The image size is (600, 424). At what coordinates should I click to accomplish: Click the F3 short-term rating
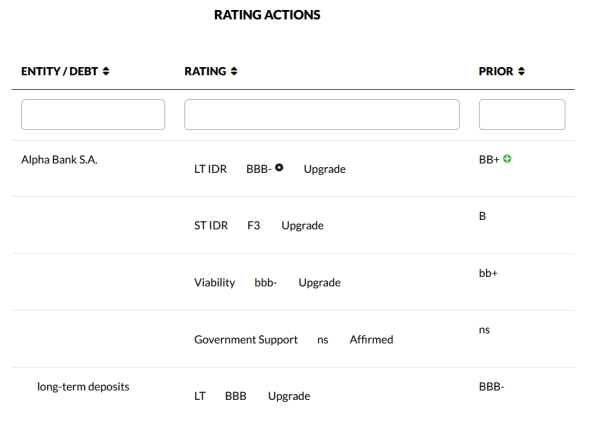pyautogui.click(x=254, y=226)
